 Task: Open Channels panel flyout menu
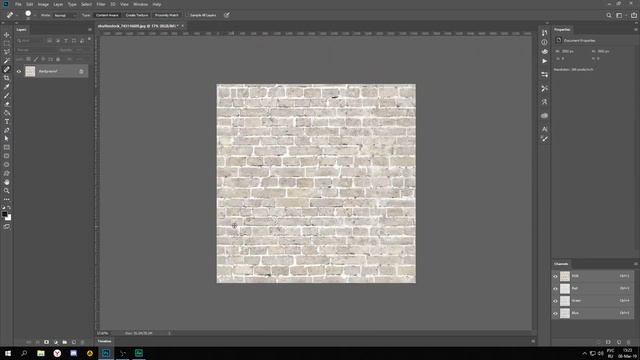coord(636,264)
